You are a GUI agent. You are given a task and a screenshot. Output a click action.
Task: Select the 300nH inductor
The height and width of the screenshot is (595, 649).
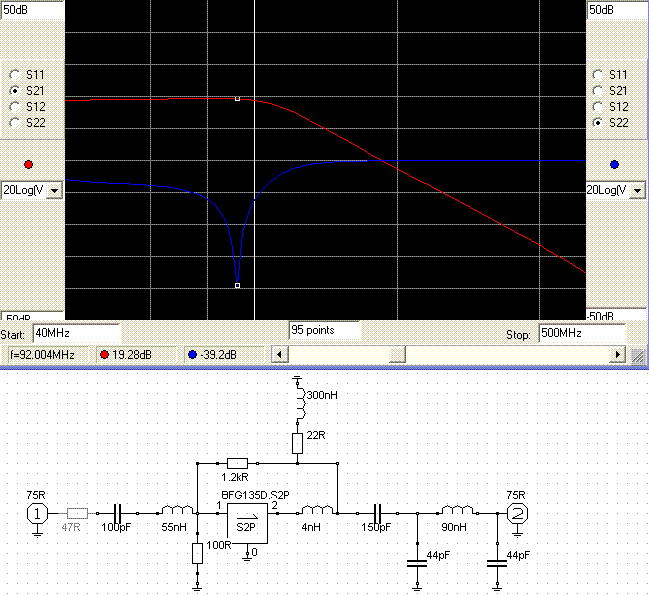(x=301, y=403)
